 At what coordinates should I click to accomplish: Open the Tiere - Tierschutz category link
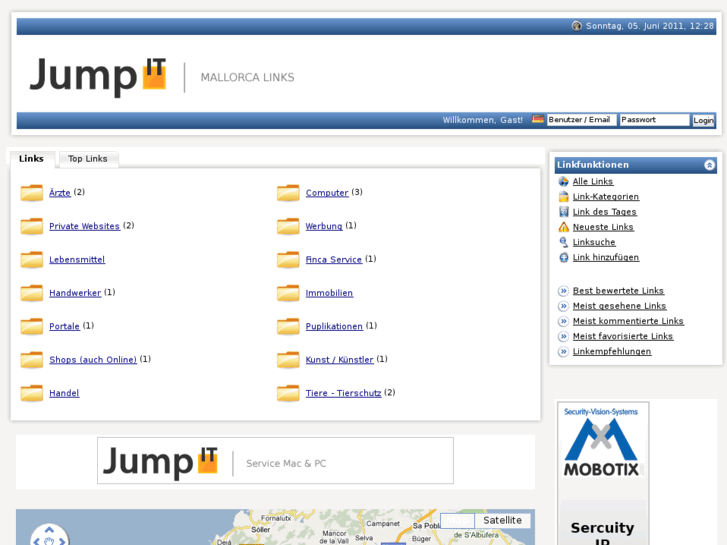[x=343, y=393]
